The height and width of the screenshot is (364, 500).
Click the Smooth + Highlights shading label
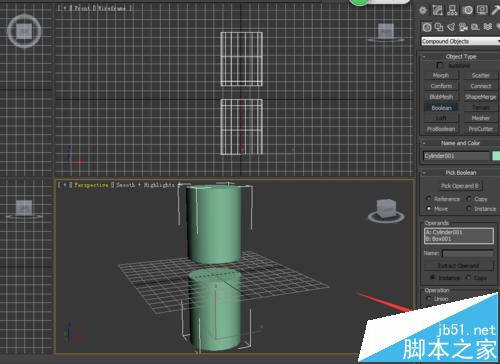145,185
